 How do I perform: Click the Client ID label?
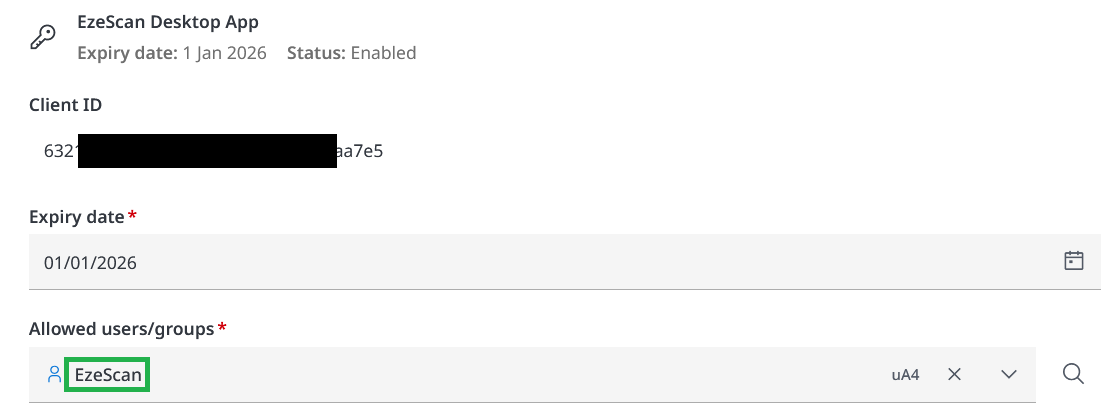pyautogui.click(x=65, y=105)
